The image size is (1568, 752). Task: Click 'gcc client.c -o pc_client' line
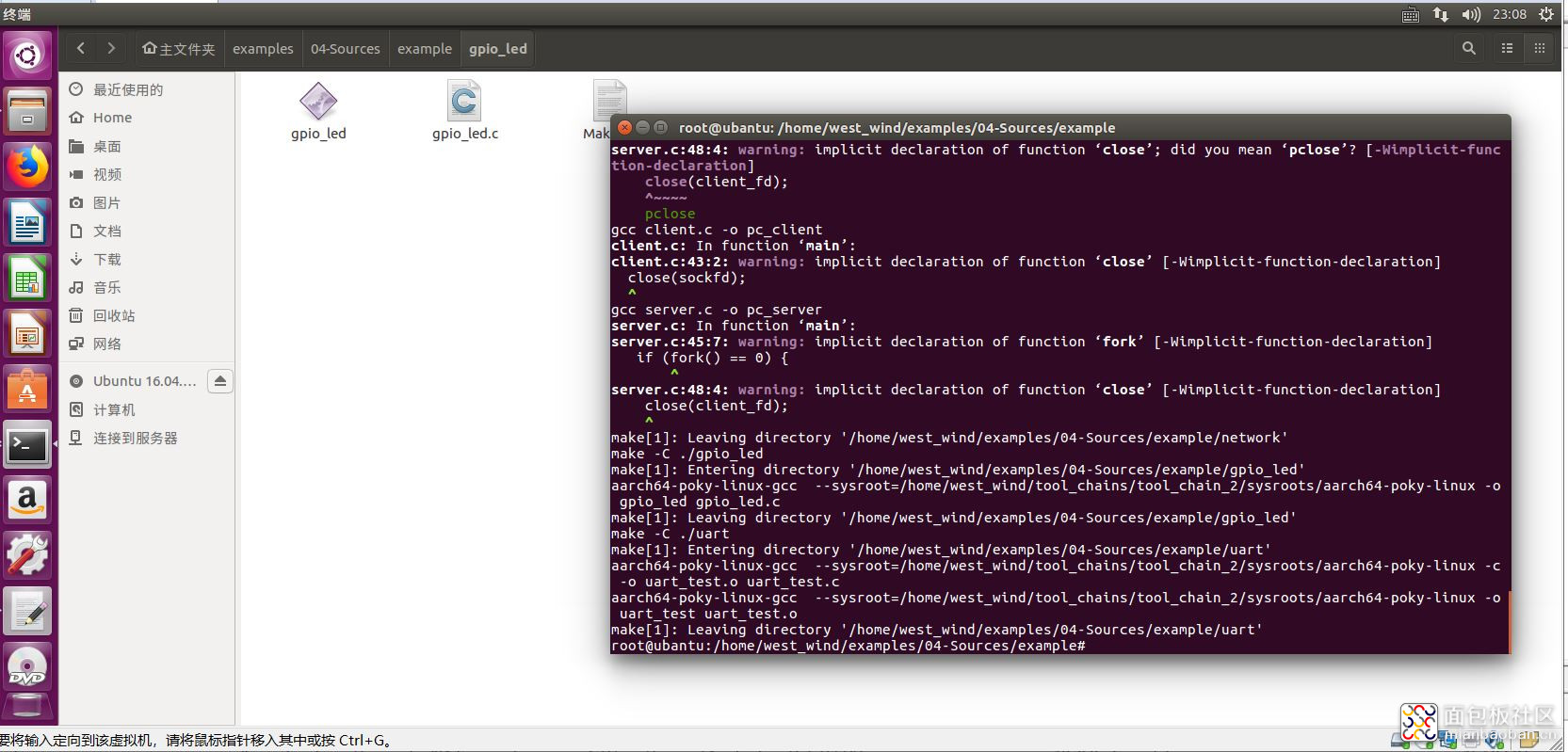click(717, 230)
